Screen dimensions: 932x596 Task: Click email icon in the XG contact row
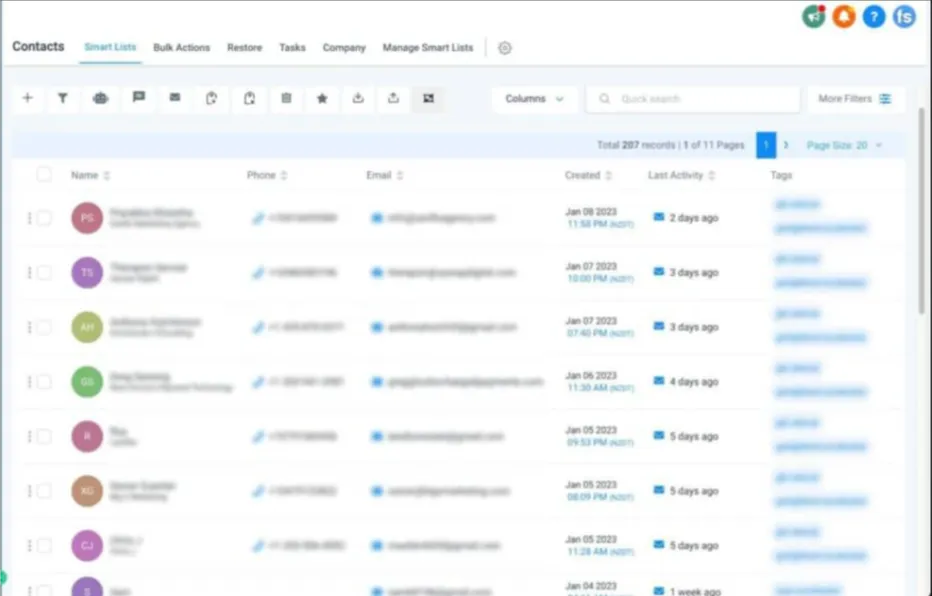[377, 491]
